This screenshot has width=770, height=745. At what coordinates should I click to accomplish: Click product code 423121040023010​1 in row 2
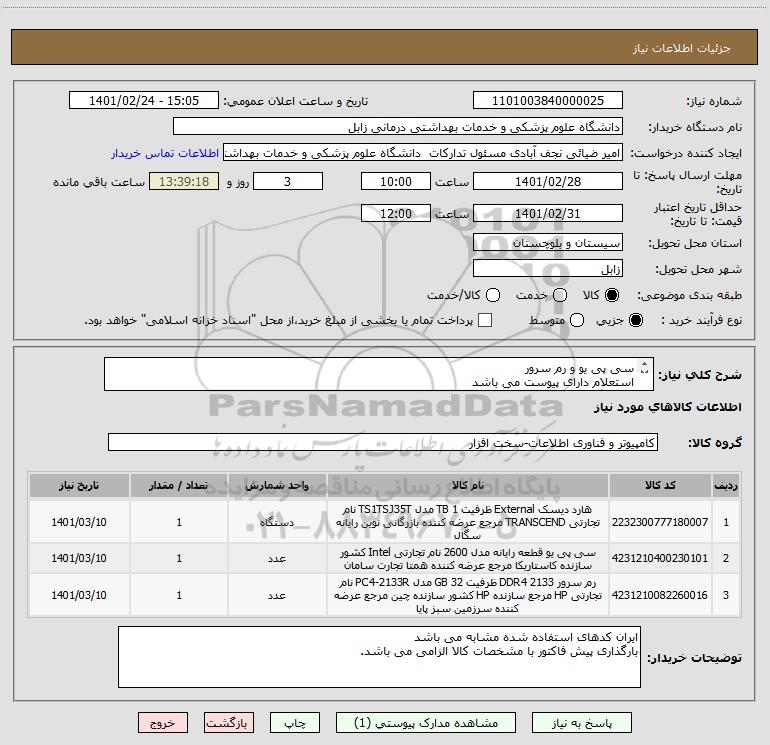(x=660, y=558)
